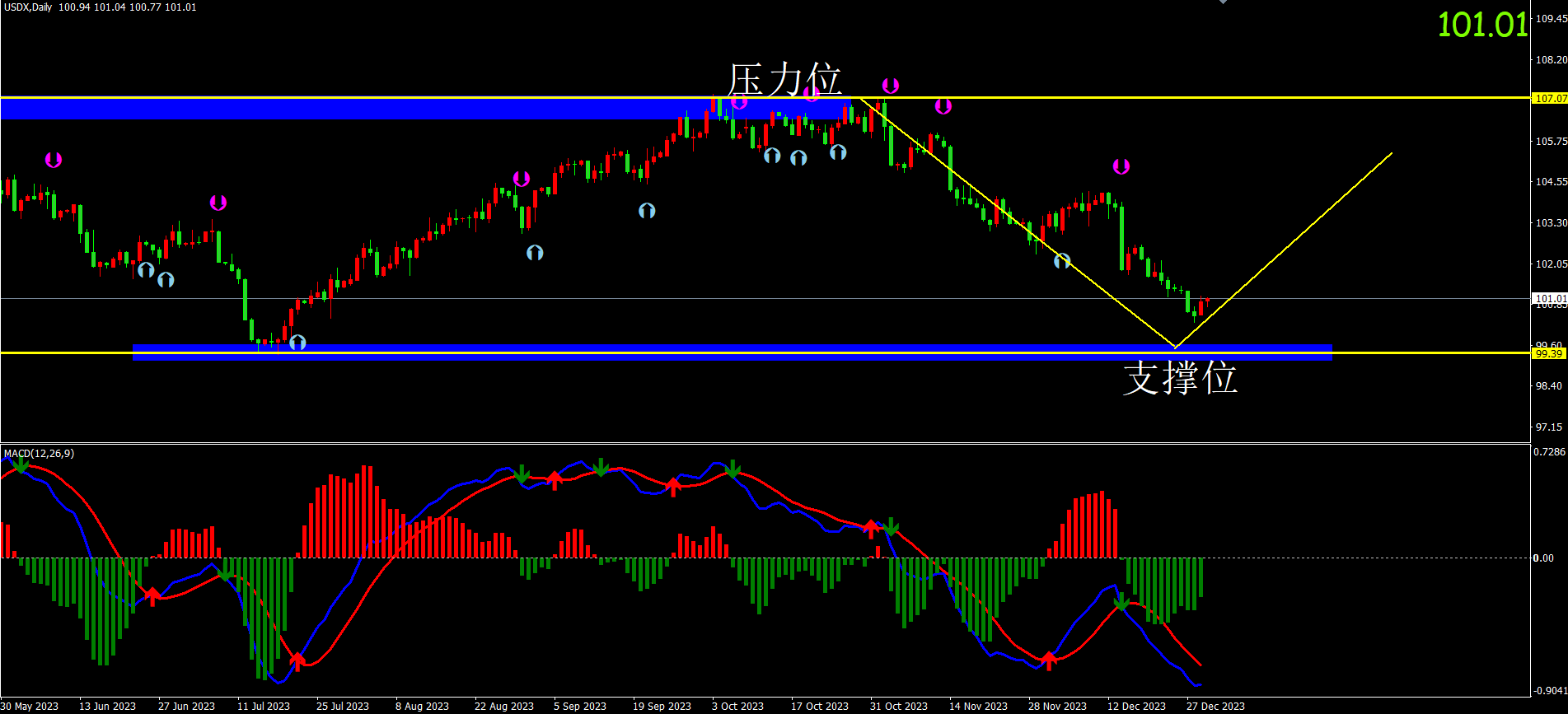
Task: Click the yellow 107.07 price tag
Action: tap(1549, 99)
